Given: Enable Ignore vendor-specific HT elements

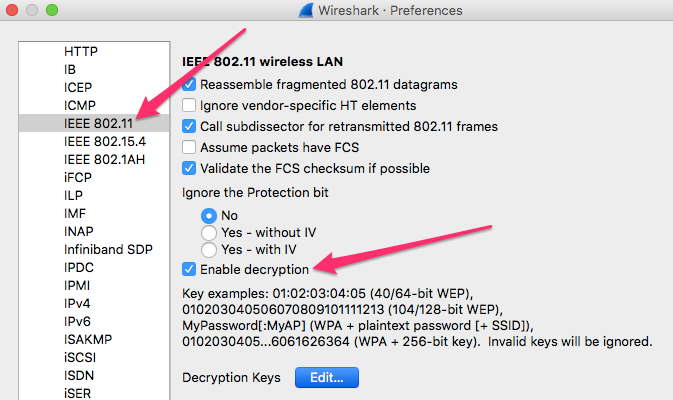Looking at the screenshot, I should pyautogui.click(x=190, y=105).
